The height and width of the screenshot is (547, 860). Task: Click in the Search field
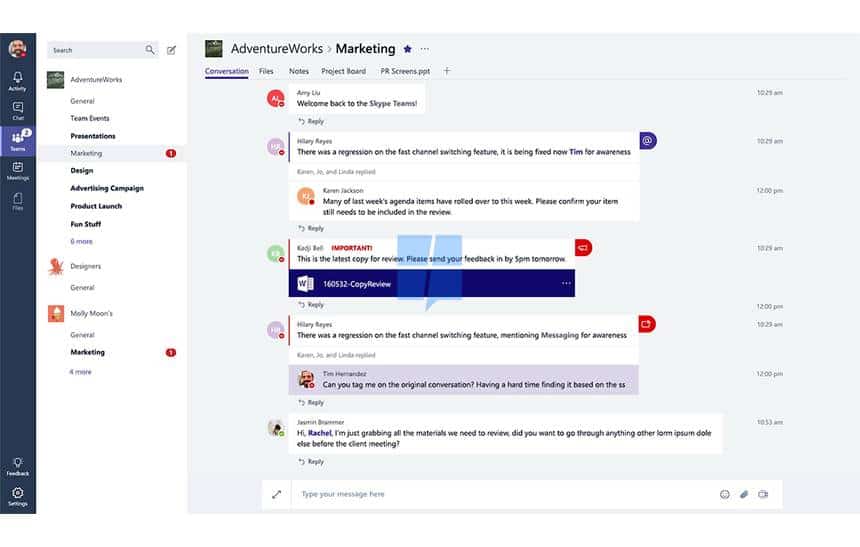click(x=103, y=50)
